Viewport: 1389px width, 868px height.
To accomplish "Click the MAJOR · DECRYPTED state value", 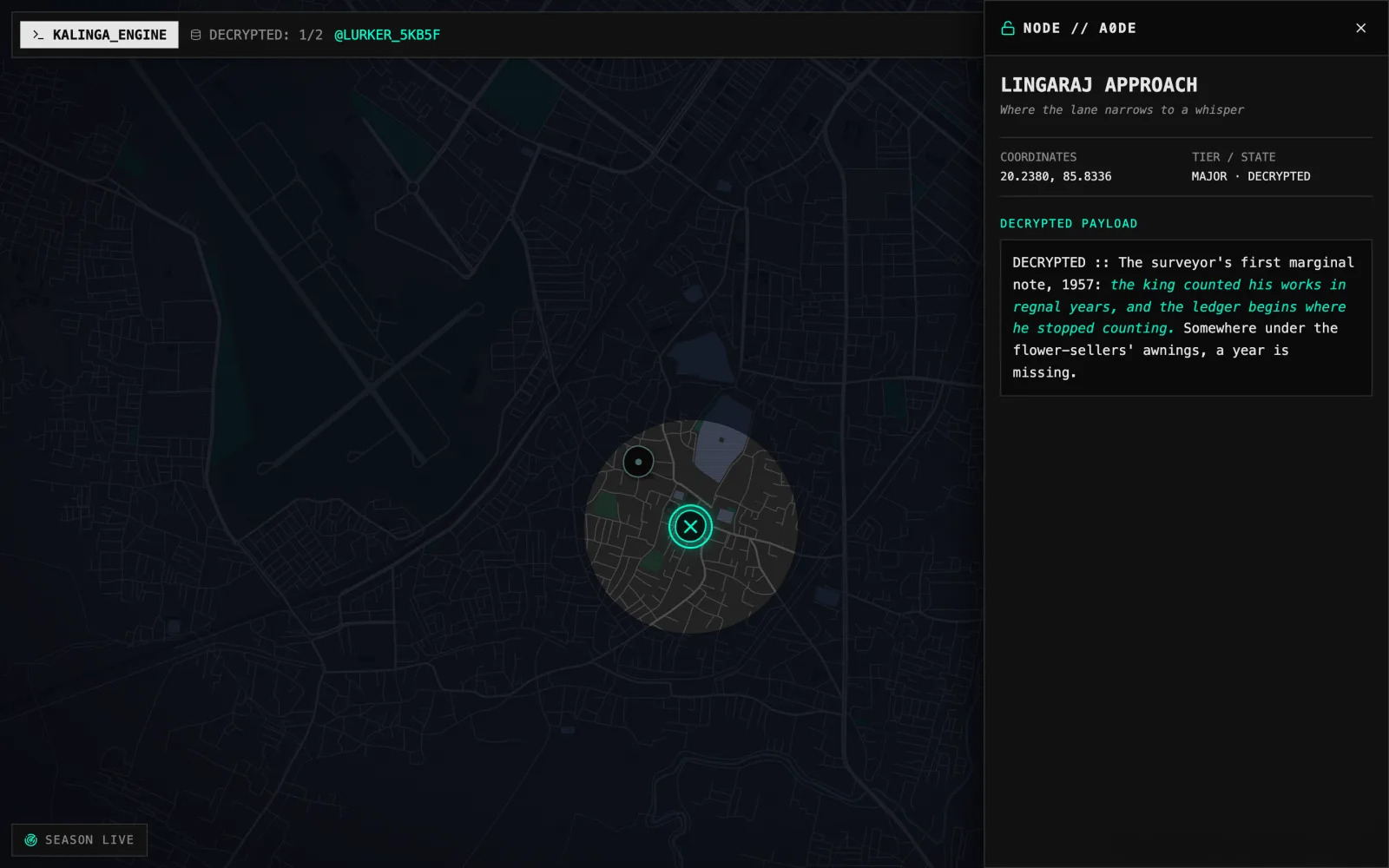I will (1251, 176).
